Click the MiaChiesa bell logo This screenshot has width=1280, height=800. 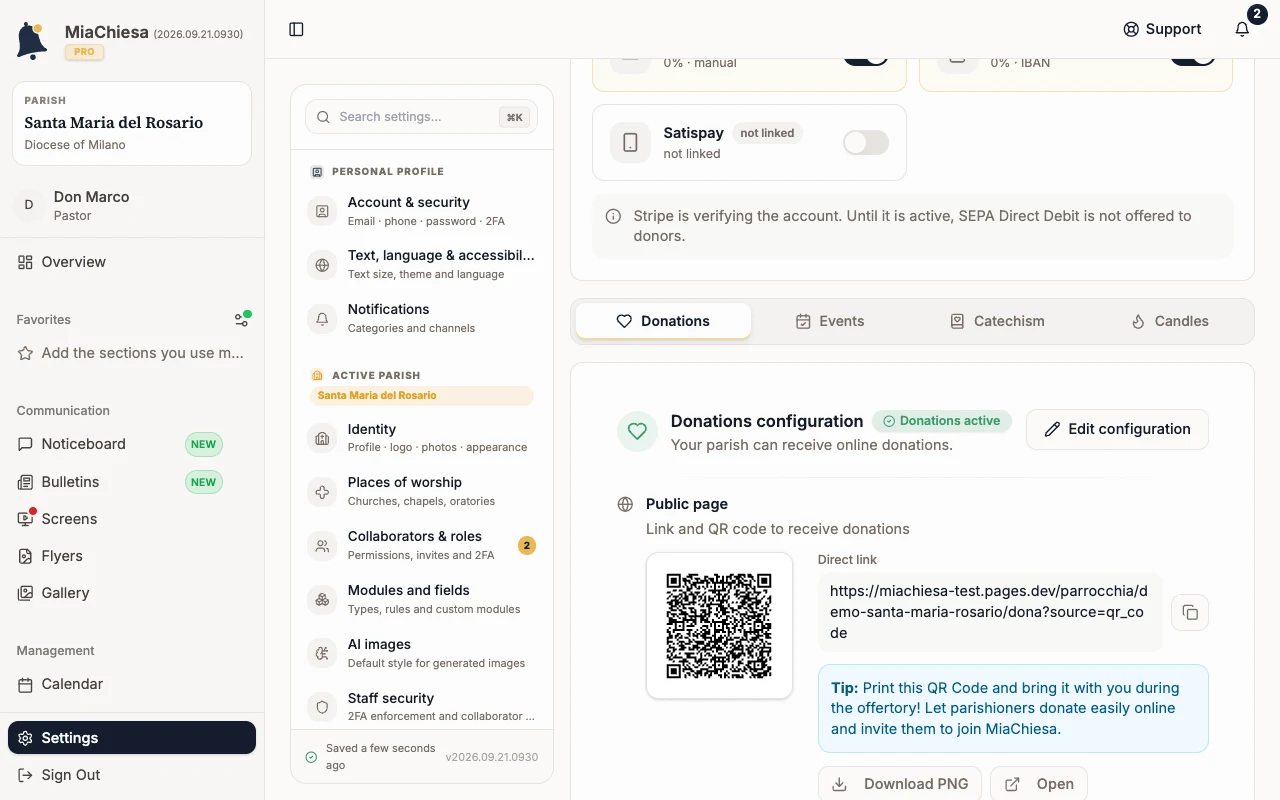[32, 40]
